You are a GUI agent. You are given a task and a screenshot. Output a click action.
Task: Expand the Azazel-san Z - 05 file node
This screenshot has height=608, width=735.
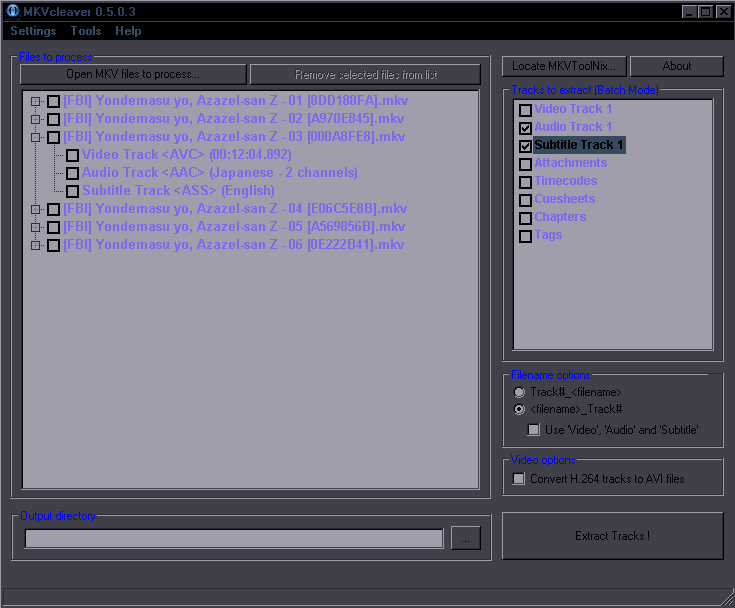tap(35, 227)
